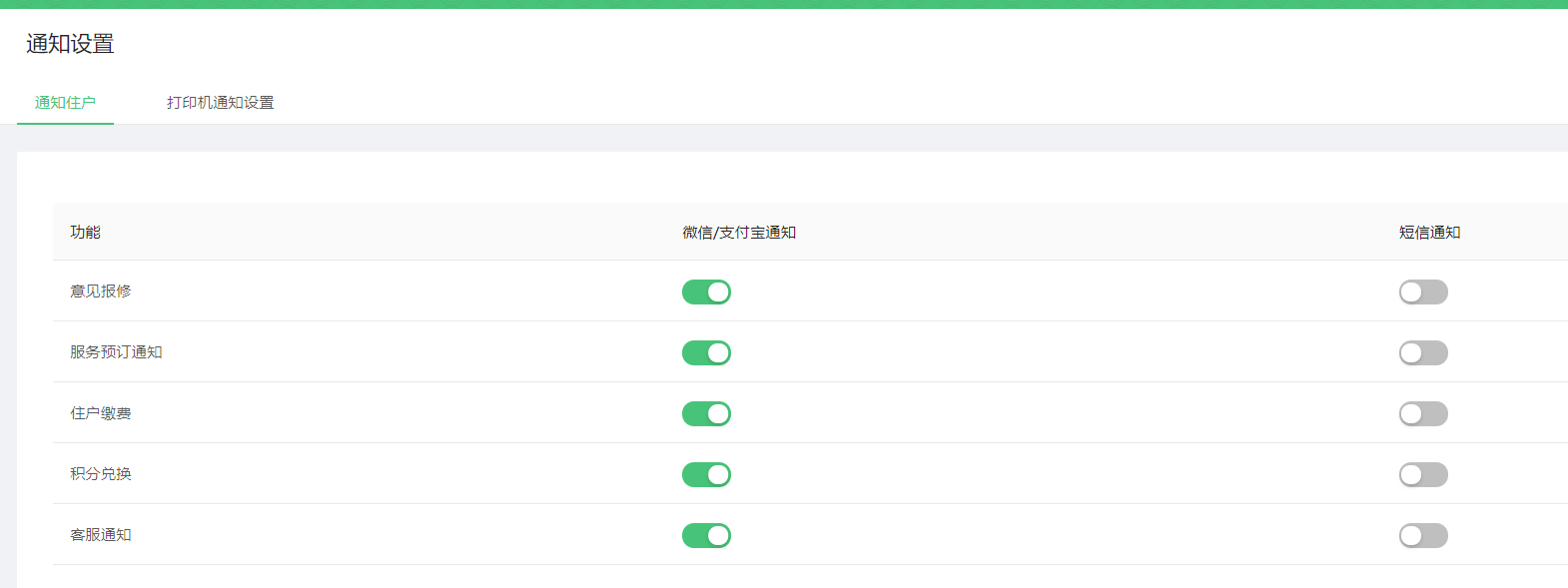Turn on 服务预订通知 SMS toggle
Viewport: 1568px width, 588px height.
pyautogui.click(x=1423, y=352)
